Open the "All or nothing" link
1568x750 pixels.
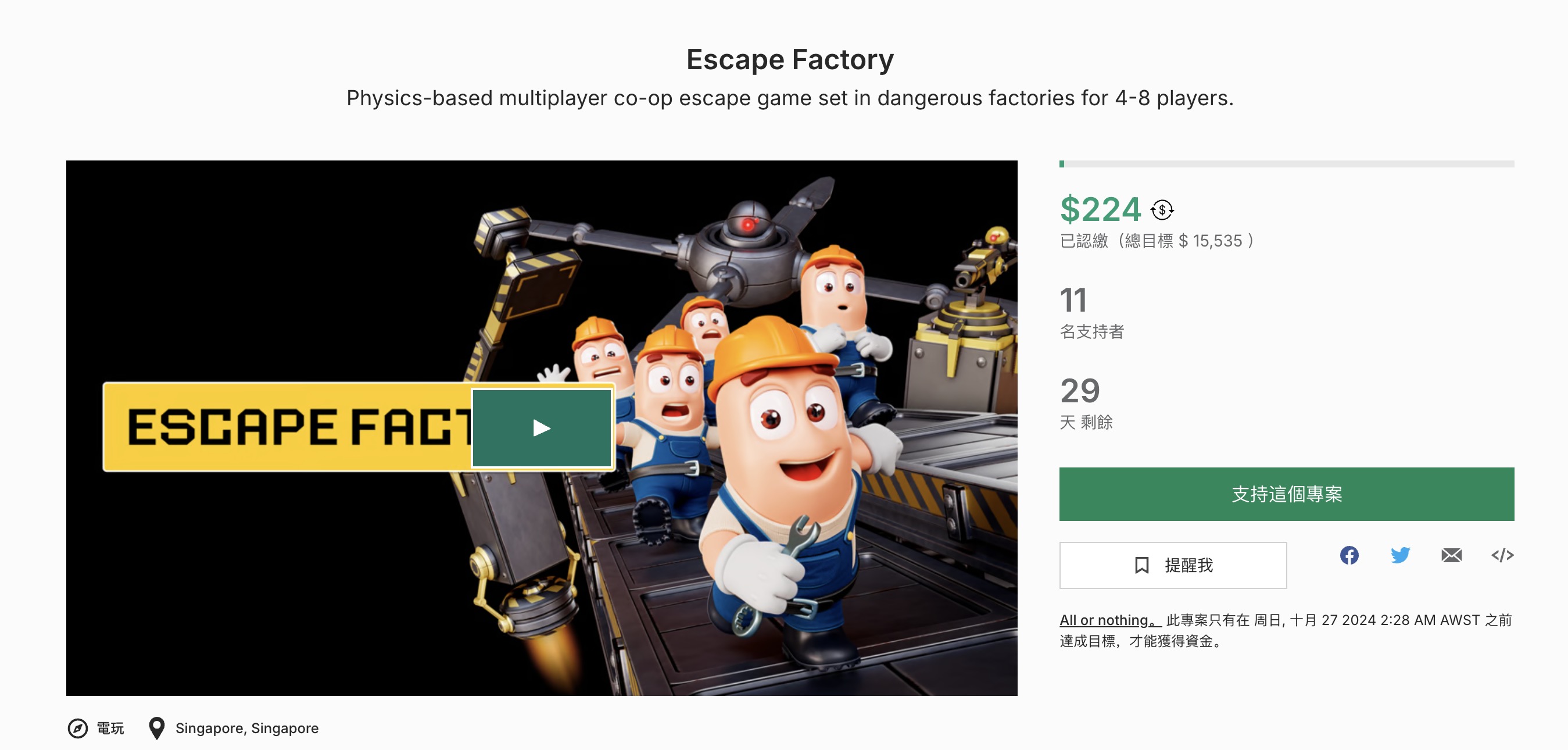[x=1109, y=620]
